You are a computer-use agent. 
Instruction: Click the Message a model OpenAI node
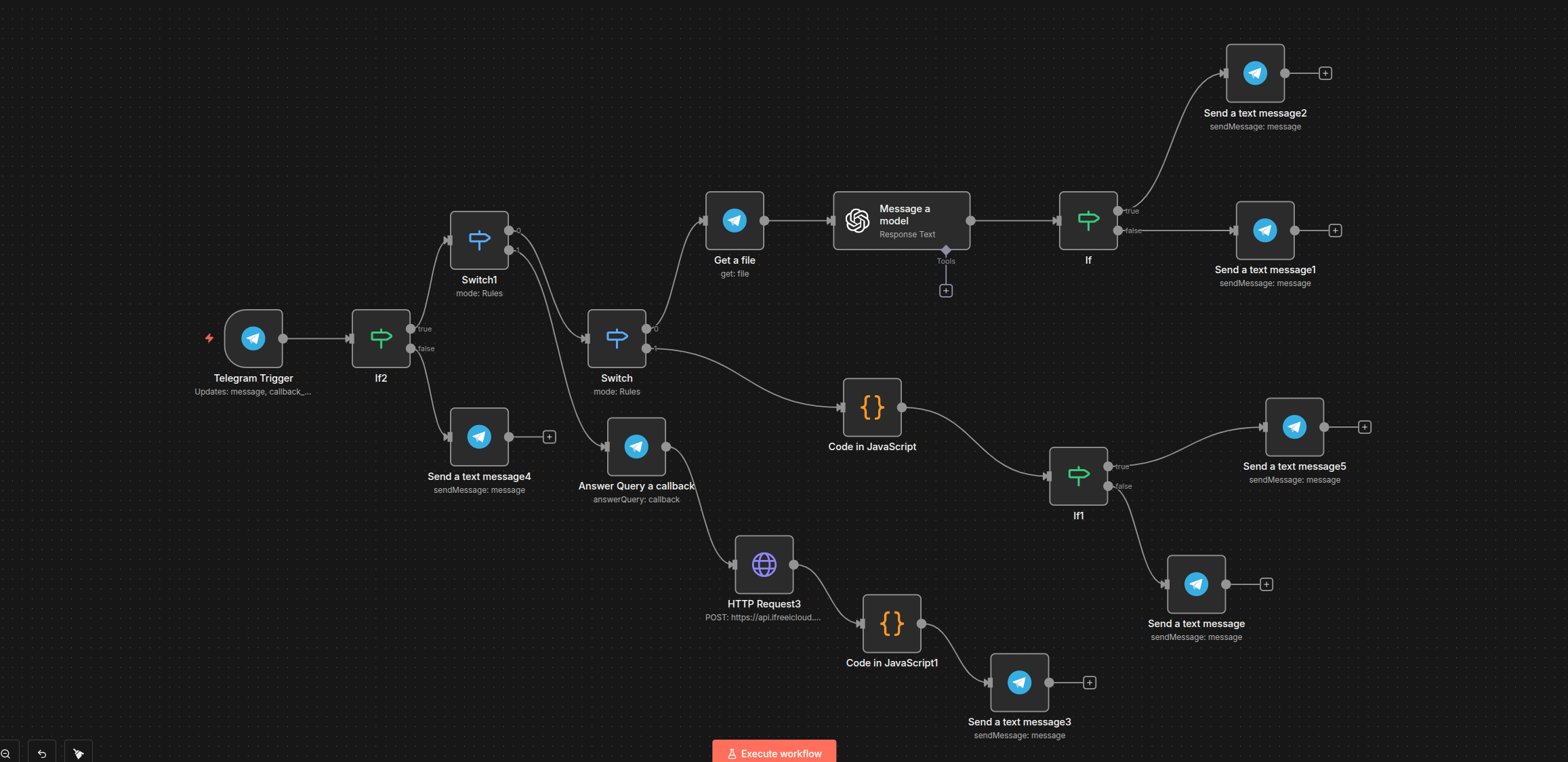(x=901, y=220)
